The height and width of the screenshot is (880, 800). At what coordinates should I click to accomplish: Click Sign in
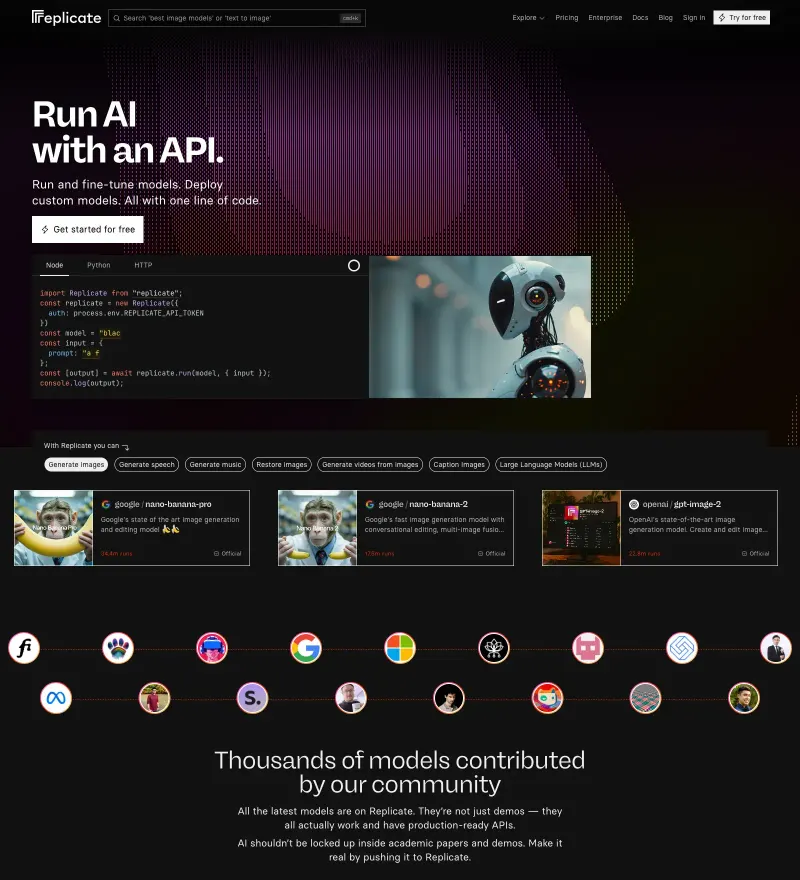(x=694, y=18)
